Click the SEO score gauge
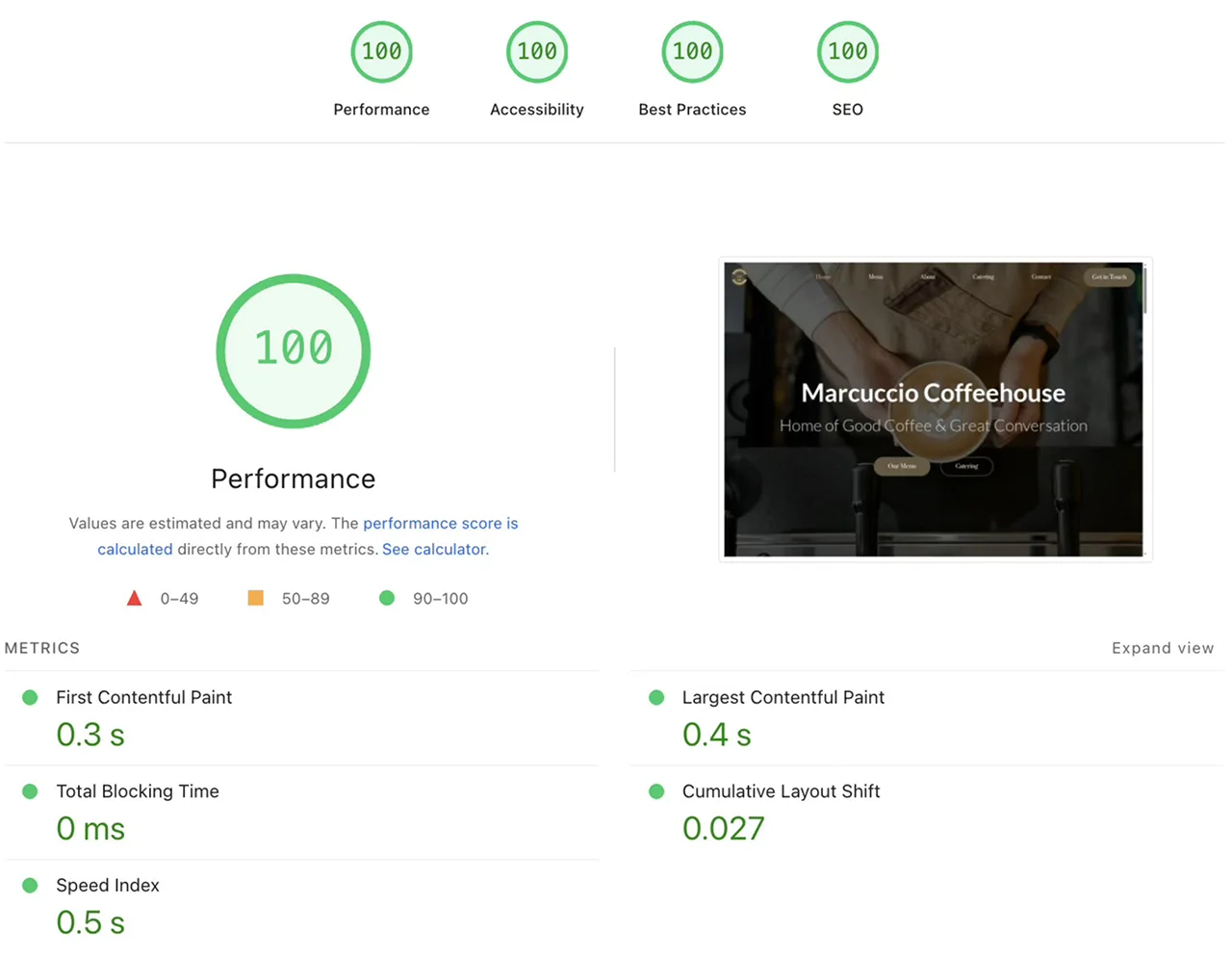This screenshot has width=1232, height=957. (847, 52)
